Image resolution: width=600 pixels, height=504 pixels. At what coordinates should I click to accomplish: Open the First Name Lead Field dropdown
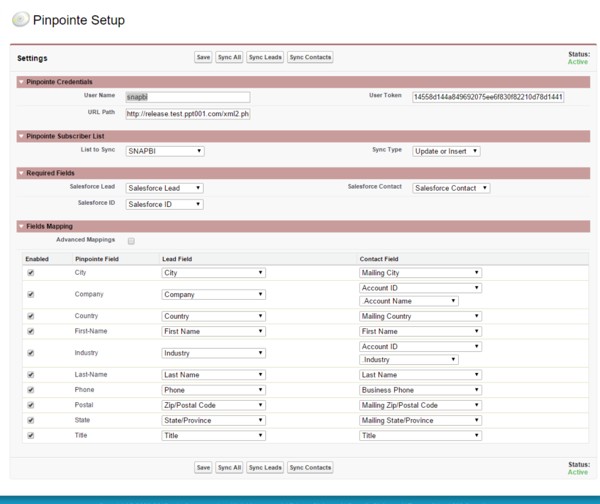point(214,331)
